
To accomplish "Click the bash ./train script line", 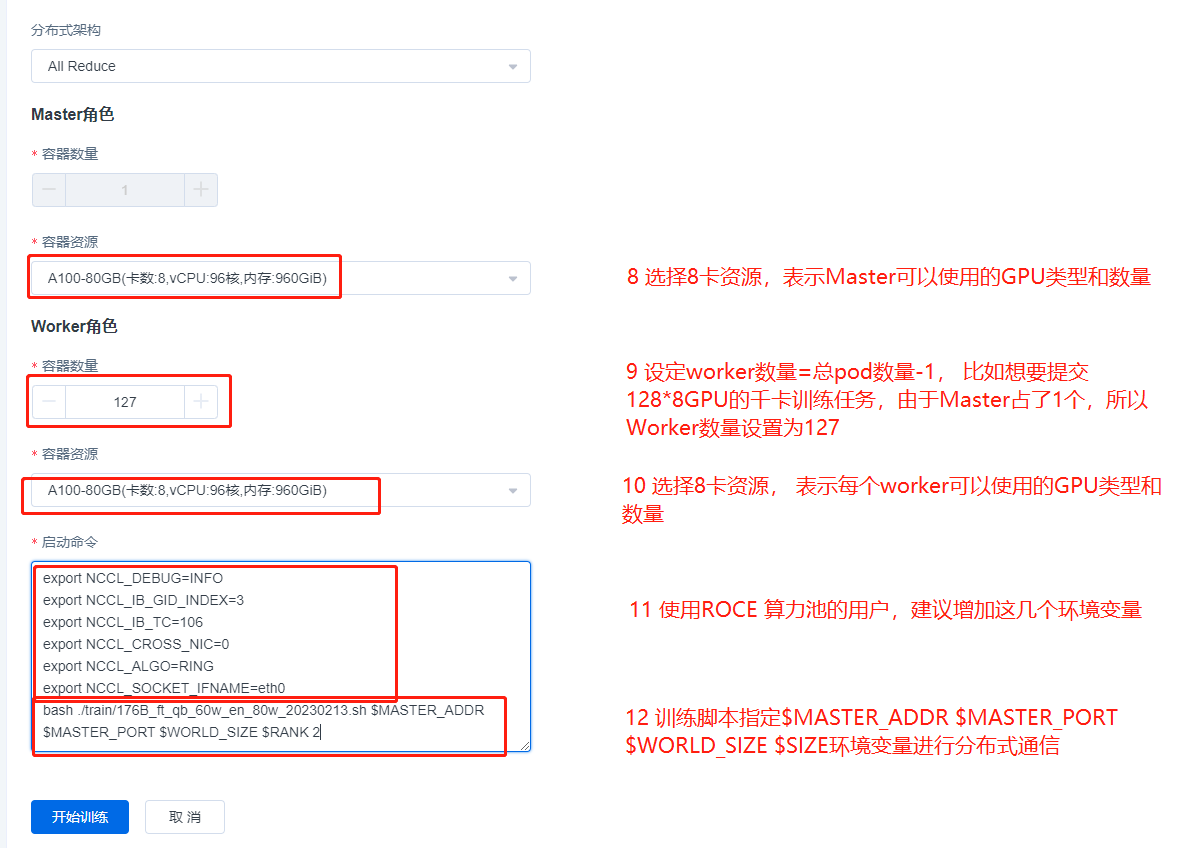I will pos(263,710).
